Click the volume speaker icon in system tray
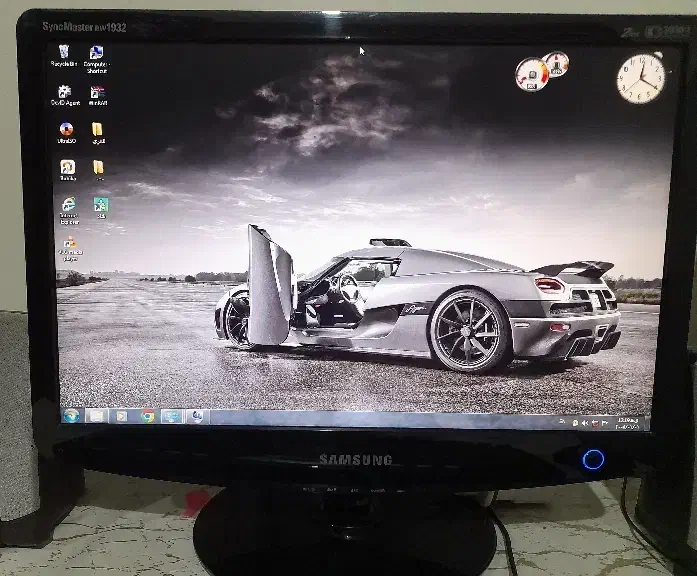The width and height of the screenshot is (697, 576). pos(584,423)
